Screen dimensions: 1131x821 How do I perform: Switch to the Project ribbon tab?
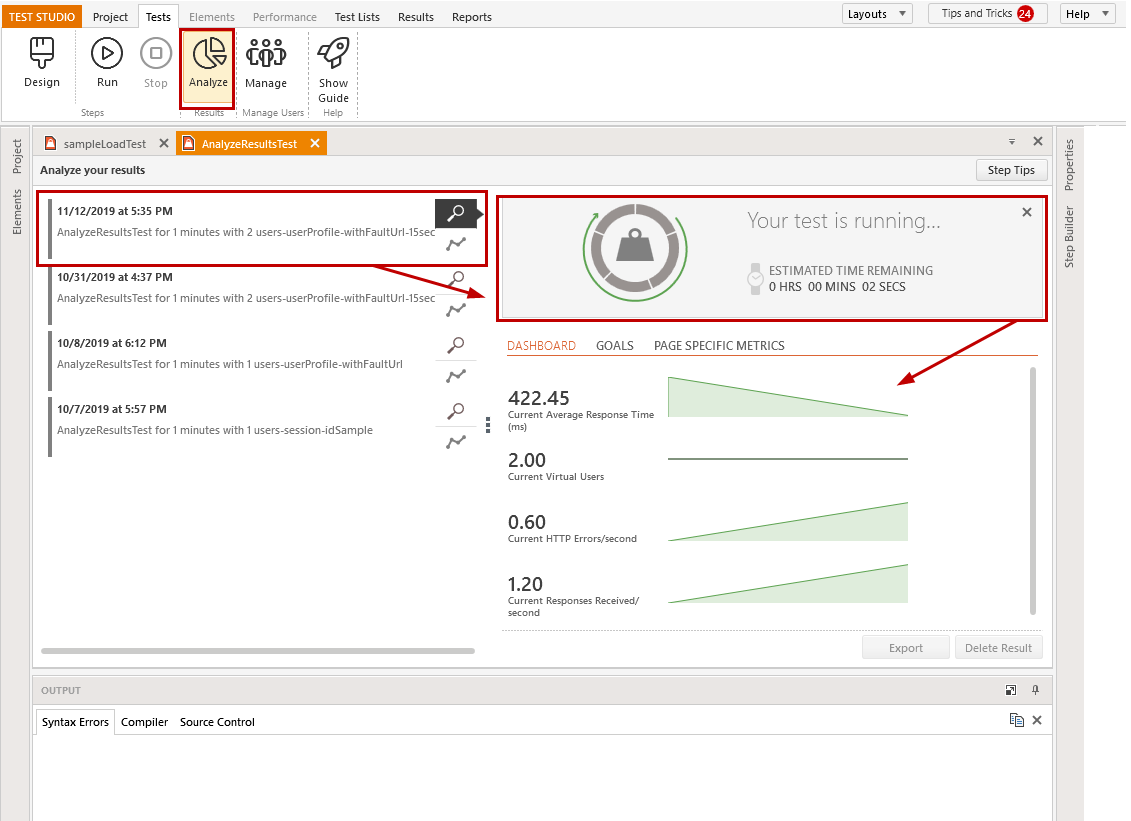point(110,17)
